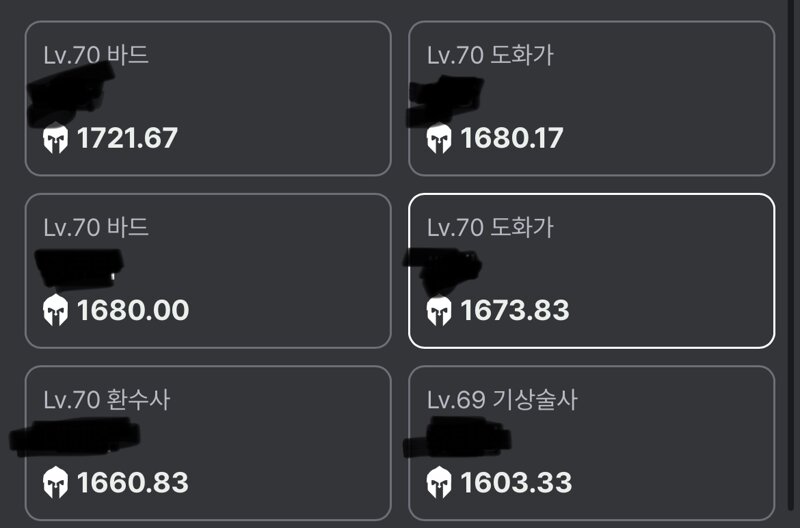The image size is (800, 528).
Task: Select the Lv.70 도화가 card with 1680.17
Action: point(592,98)
